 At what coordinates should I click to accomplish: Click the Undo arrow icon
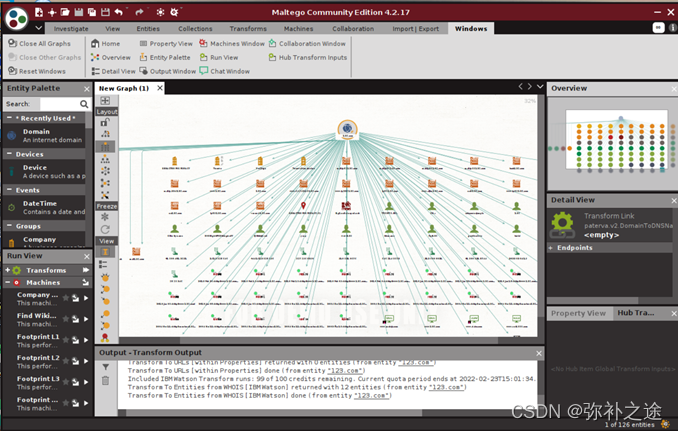pyautogui.click(x=119, y=12)
